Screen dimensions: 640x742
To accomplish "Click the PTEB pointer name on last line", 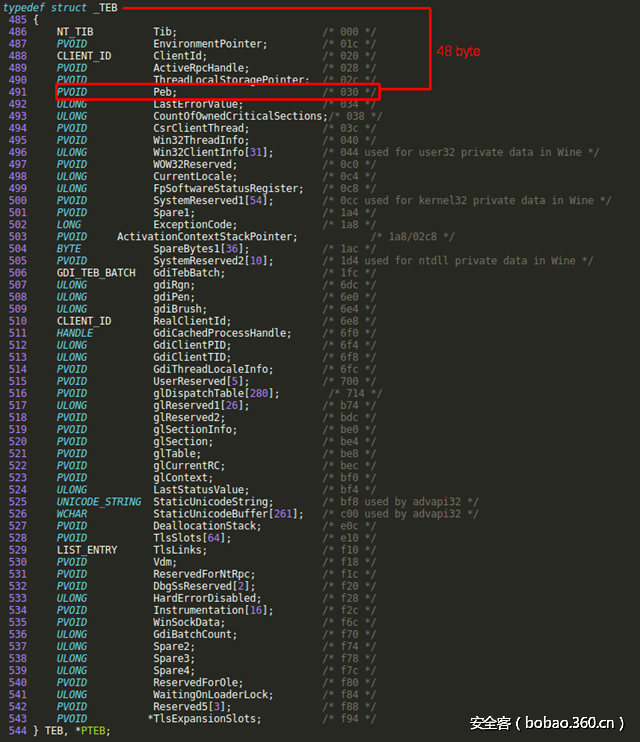I will pyautogui.click(x=94, y=731).
